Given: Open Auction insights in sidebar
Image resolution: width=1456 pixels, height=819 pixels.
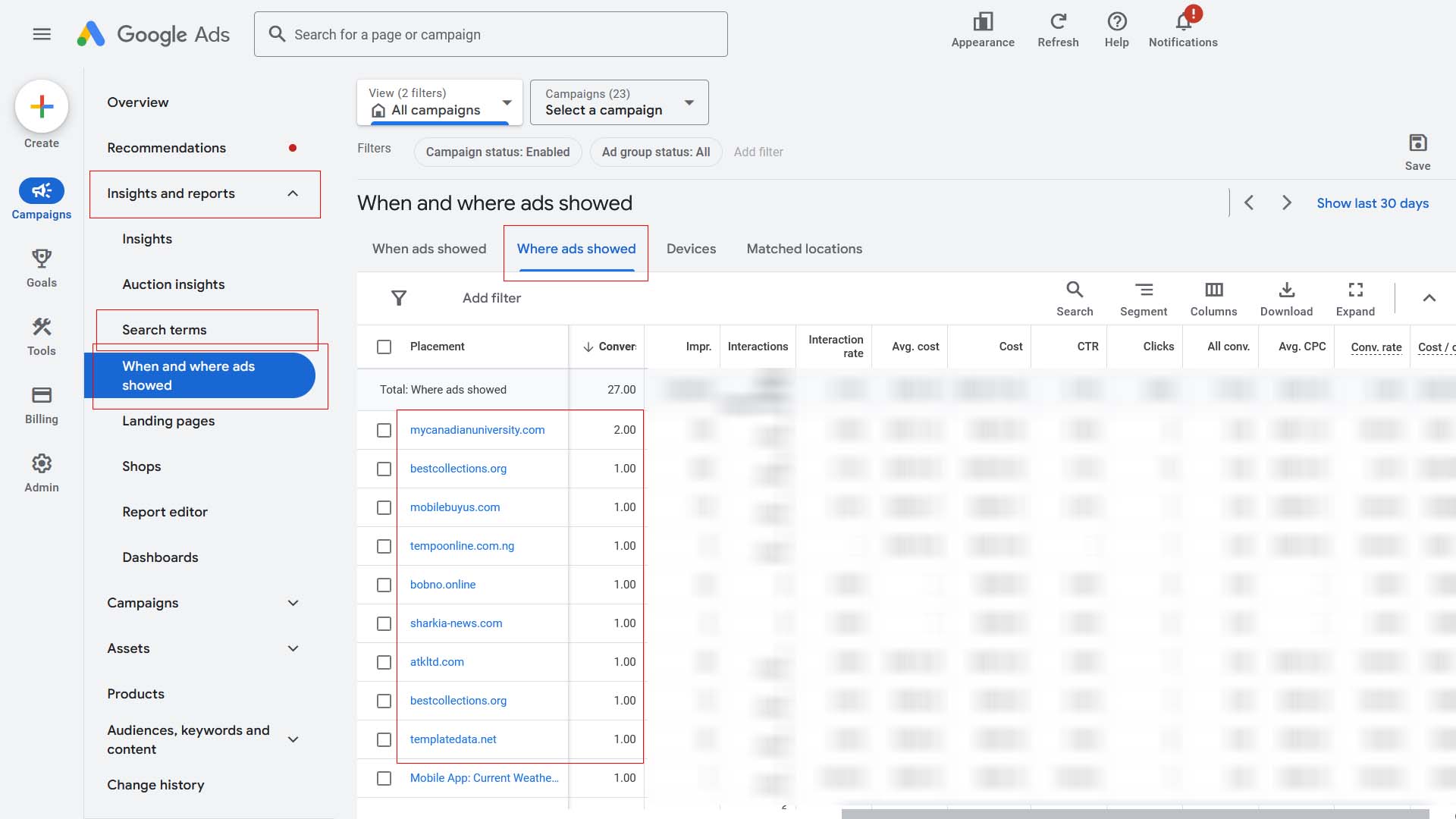Looking at the screenshot, I should coord(174,284).
